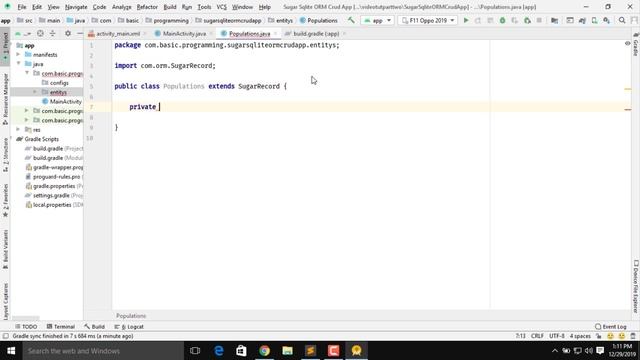Click the gray Stop square icon

(x=539, y=20)
